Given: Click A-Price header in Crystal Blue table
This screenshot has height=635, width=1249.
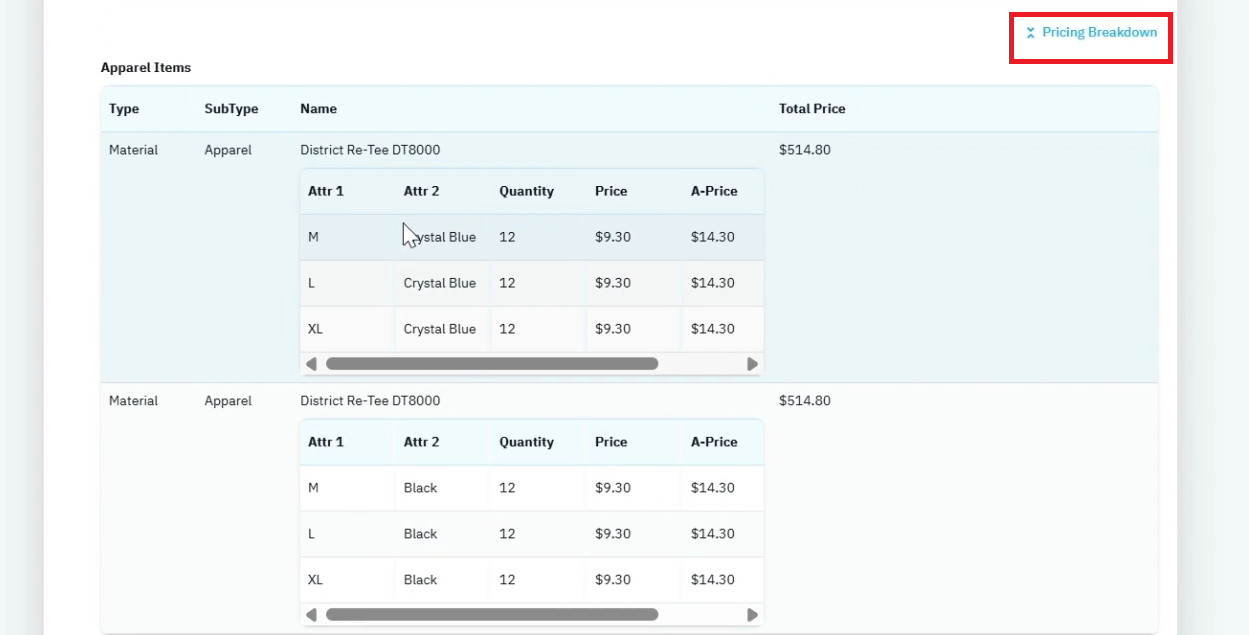Looking at the screenshot, I should tap(714, 191).
